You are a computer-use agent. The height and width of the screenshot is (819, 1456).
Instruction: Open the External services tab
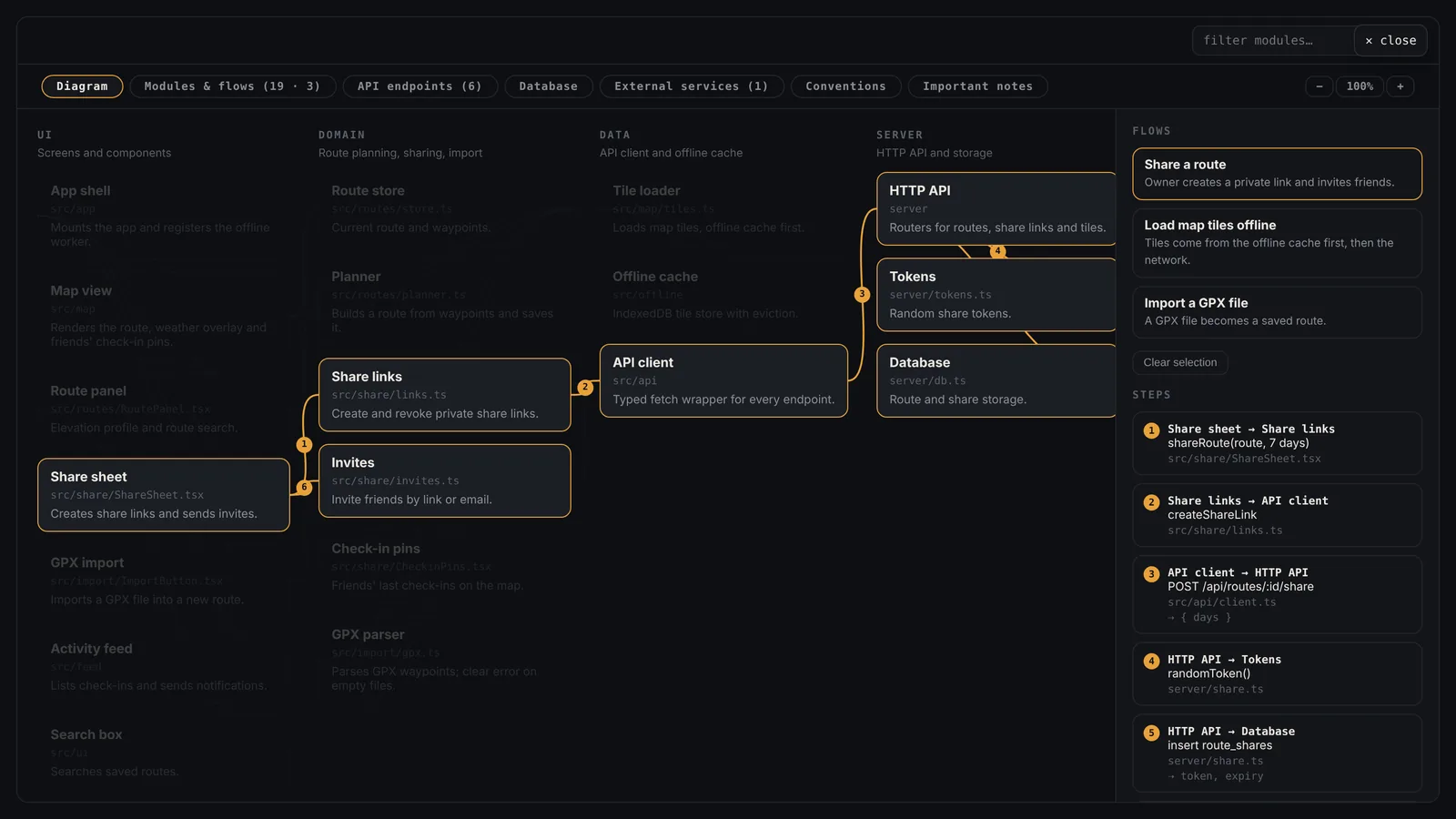point(692,86)
